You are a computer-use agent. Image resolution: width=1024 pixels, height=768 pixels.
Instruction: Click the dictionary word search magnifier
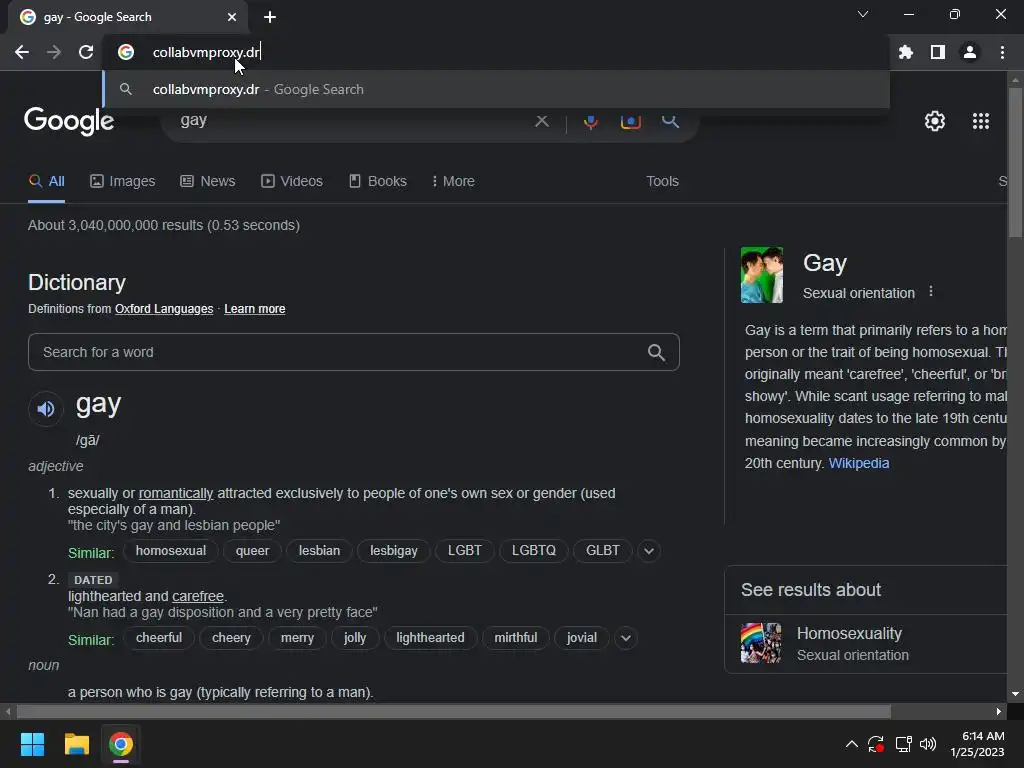tap(656, 353)
